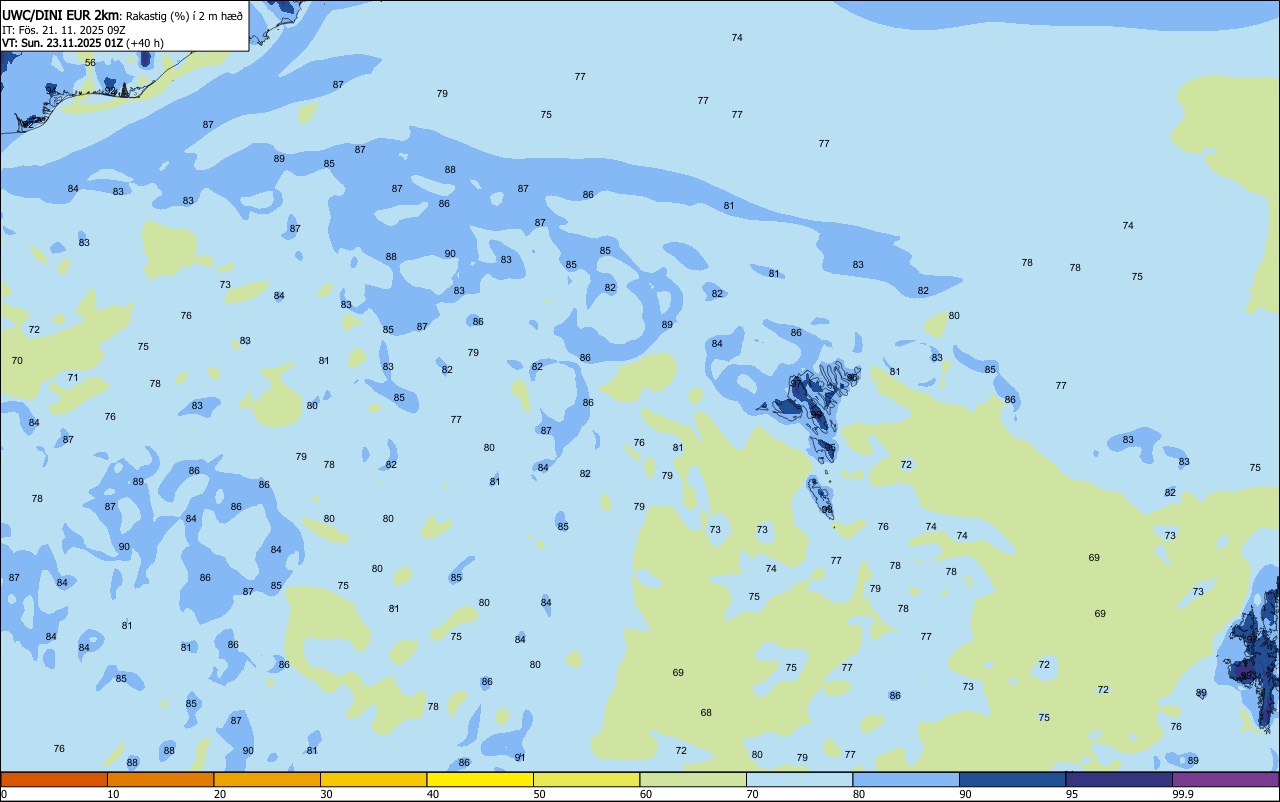Click the 70–80 pale blue legend band
1280x802 pixels.
tap(799, 779)
